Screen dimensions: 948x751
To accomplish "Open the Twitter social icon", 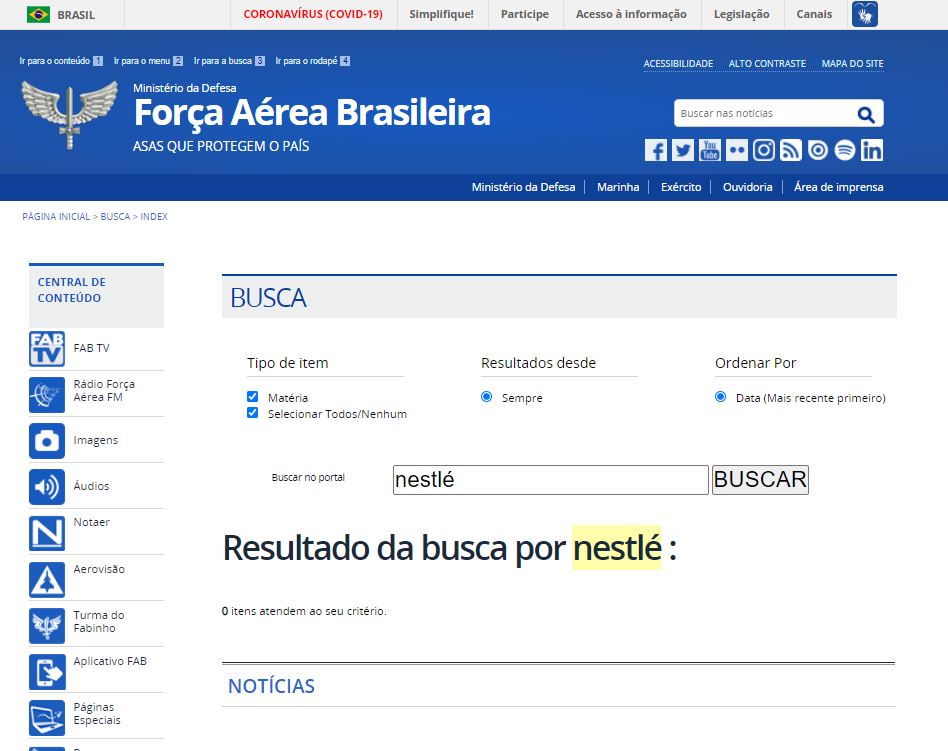I will pyautogui.click(x=683, y=150).
